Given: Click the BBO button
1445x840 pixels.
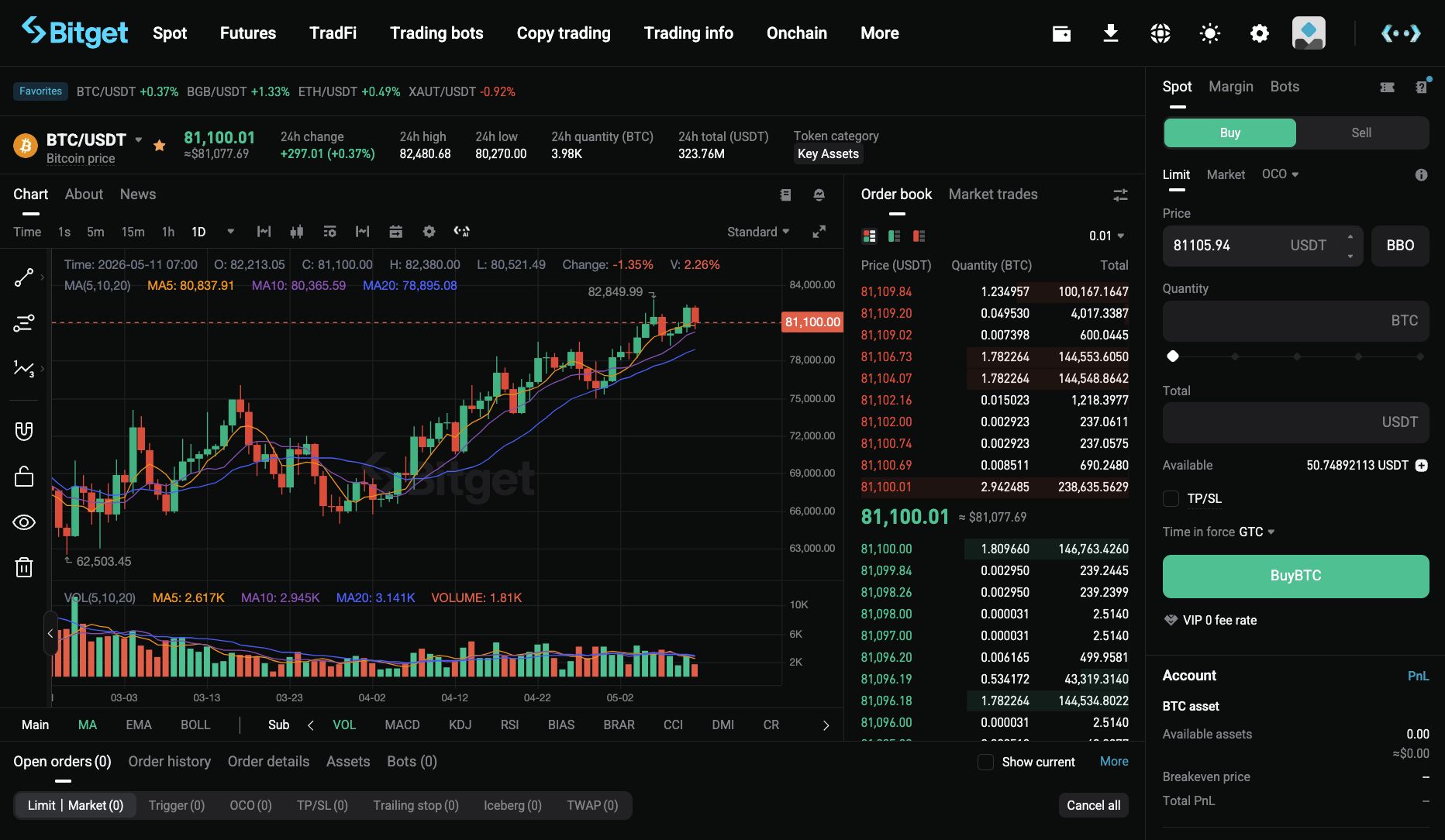Looking at the screenshot, I should click(x=1400, y=246).
